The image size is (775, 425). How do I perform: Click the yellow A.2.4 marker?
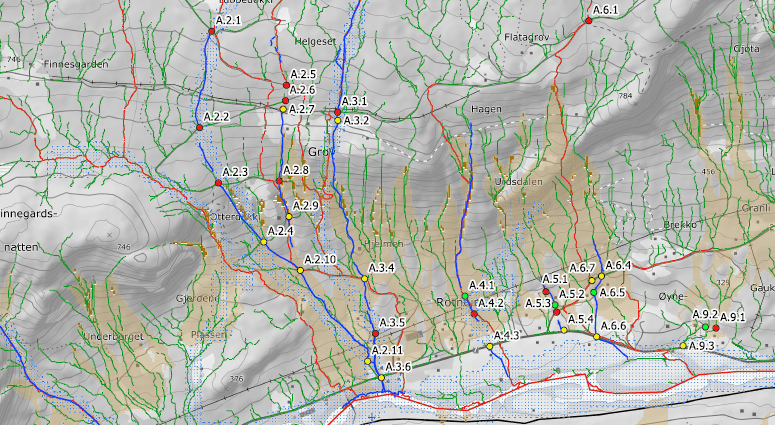(x=264, y=242)
